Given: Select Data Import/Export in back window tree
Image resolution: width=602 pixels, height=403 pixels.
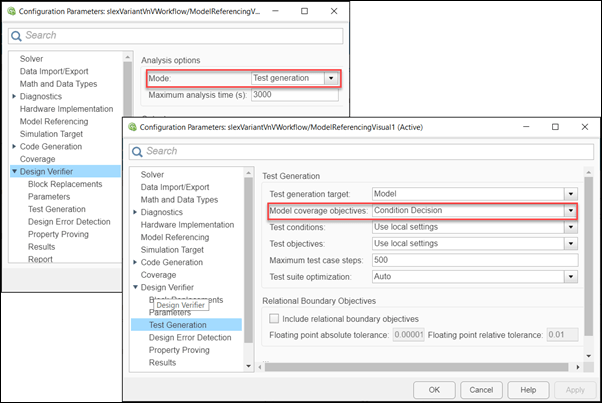Looking at the screenshot, I should [x=54, y=71].
